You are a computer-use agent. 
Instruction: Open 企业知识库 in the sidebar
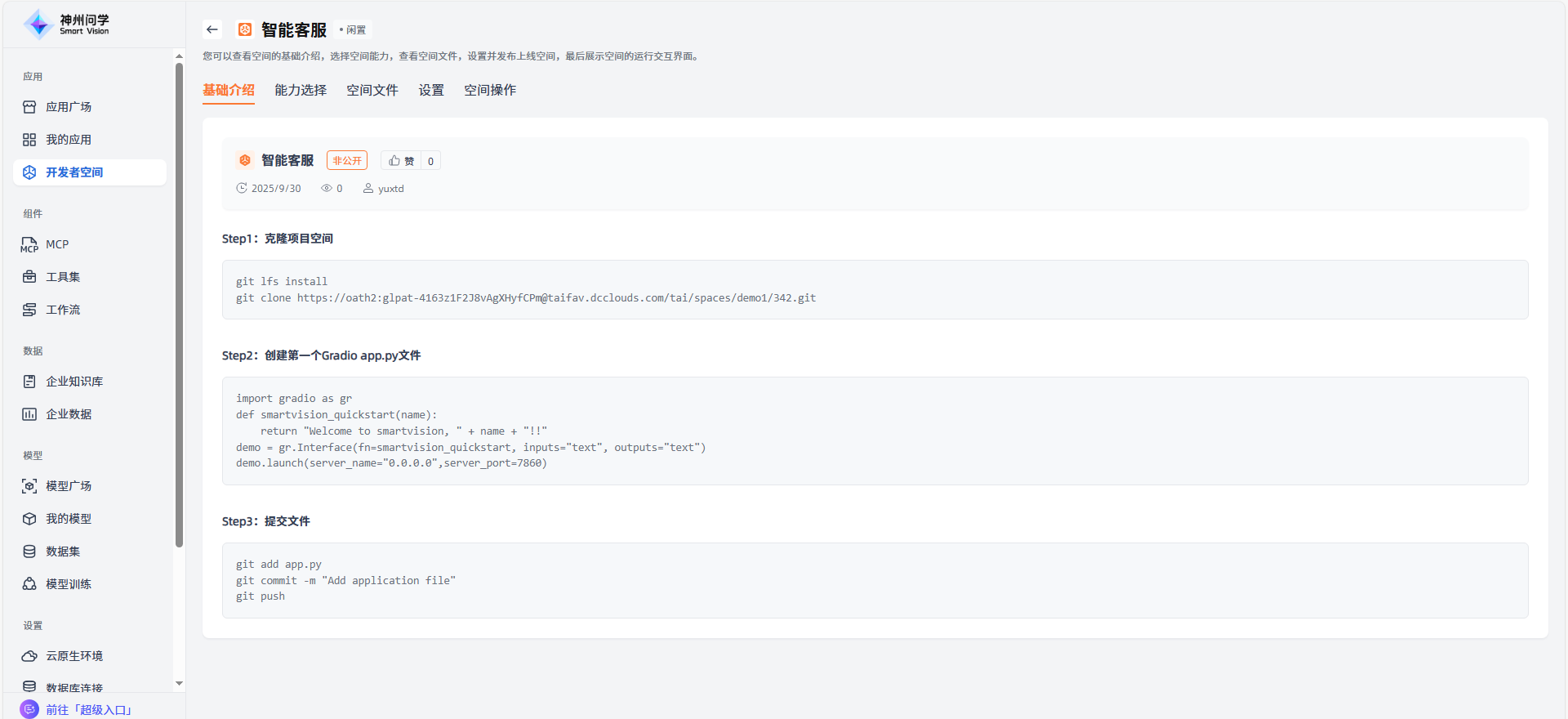[74, 382]
